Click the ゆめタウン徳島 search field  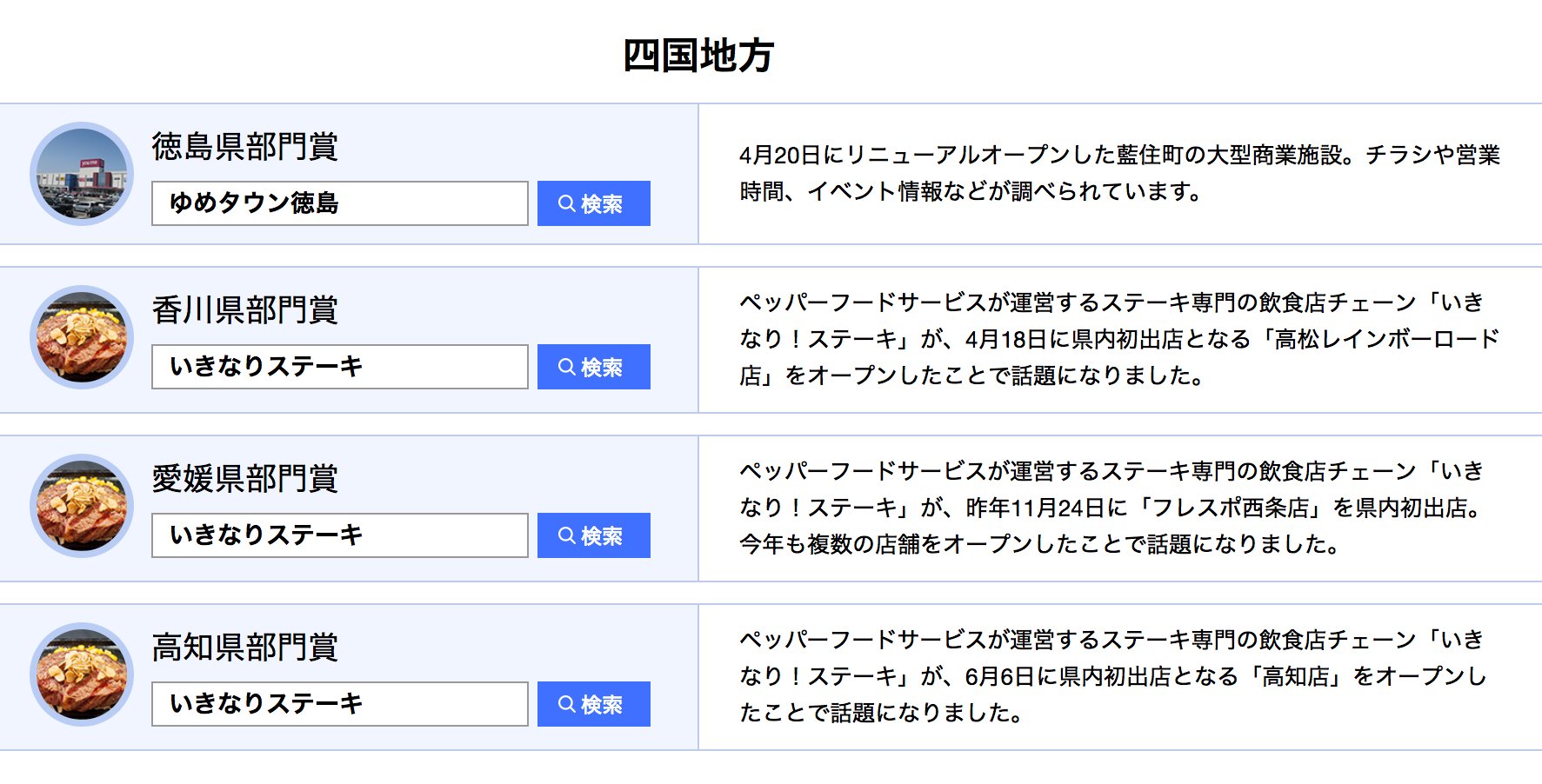[340, 203]
